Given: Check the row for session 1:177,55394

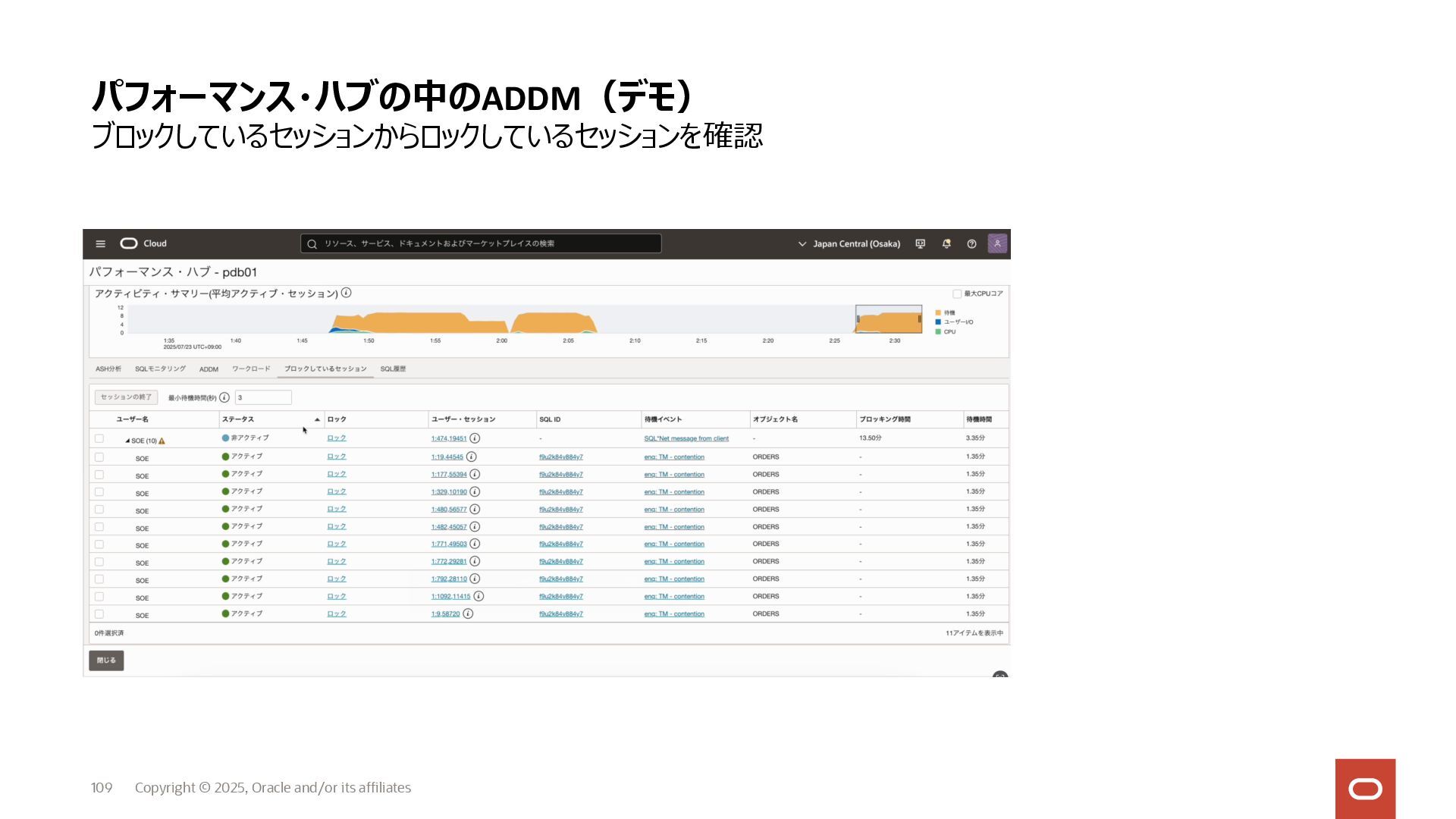Looking at the screenshot, I should point(99,475).
